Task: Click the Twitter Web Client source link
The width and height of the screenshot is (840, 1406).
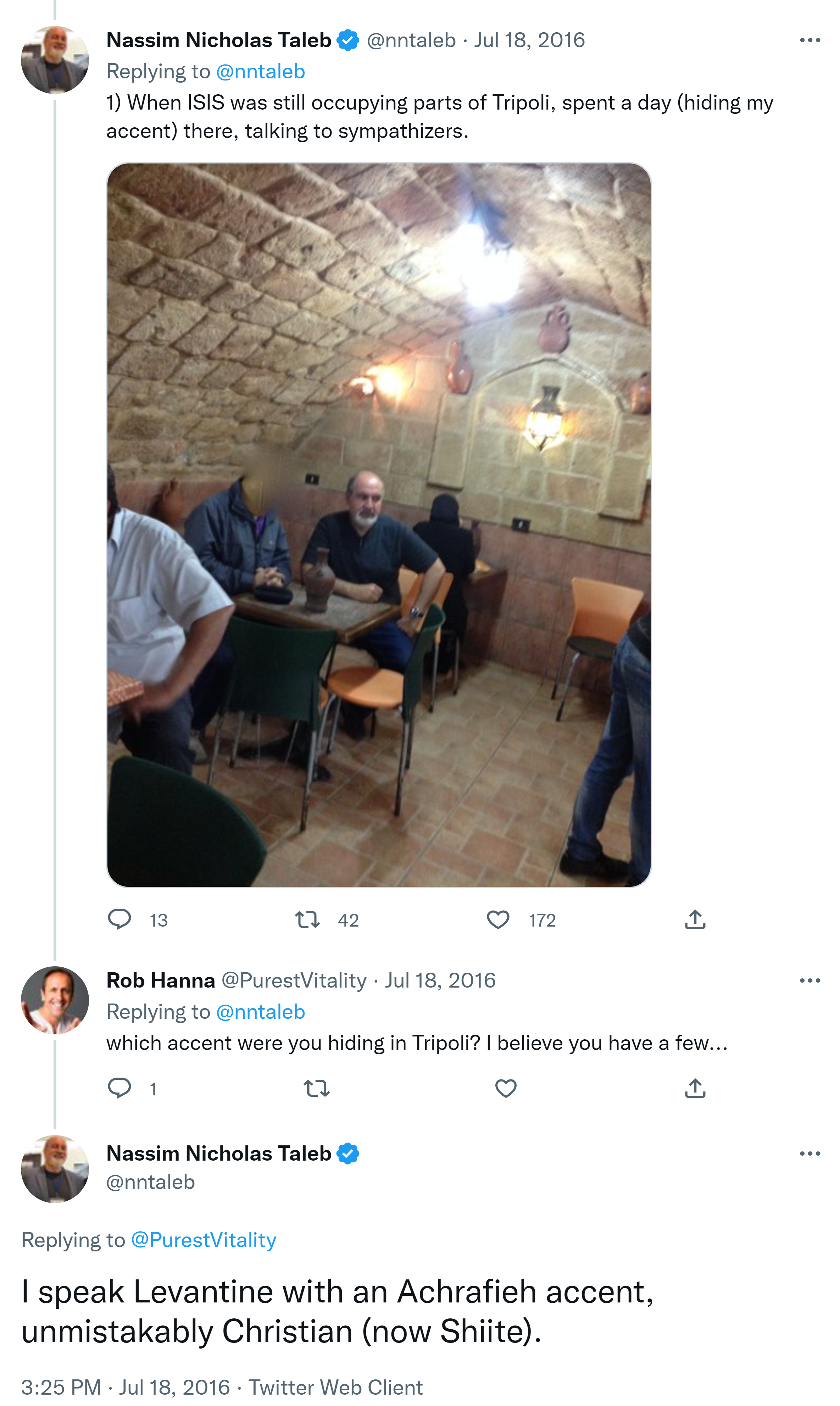Action: pos(336,1387)
